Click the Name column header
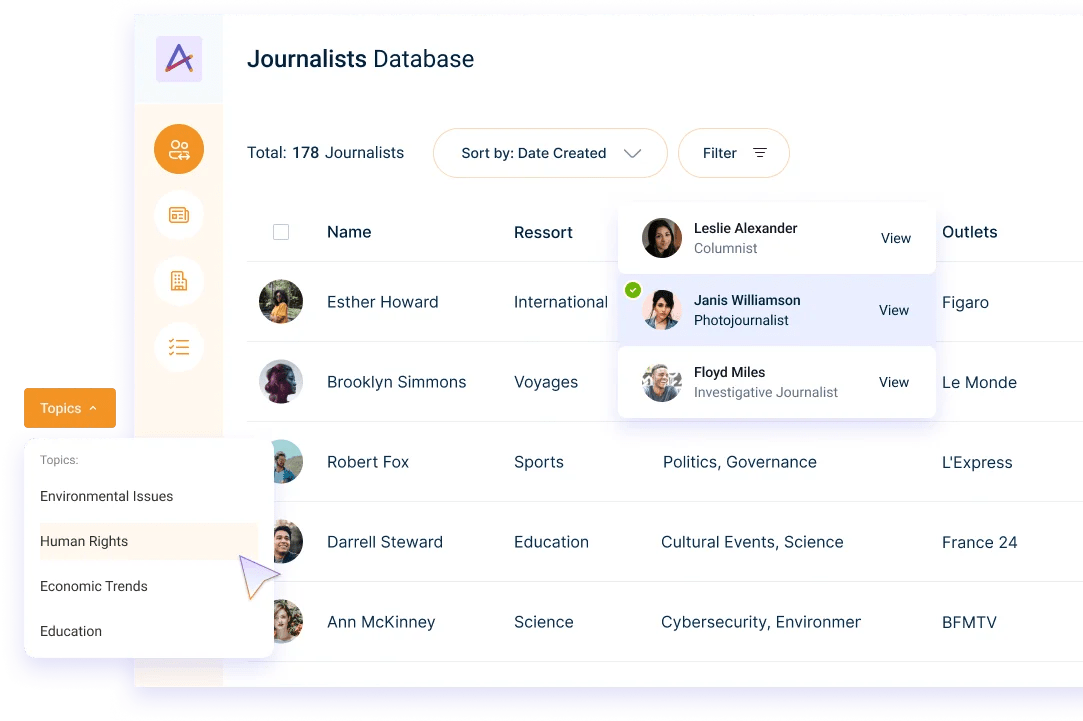 click(x=349, y=232)
